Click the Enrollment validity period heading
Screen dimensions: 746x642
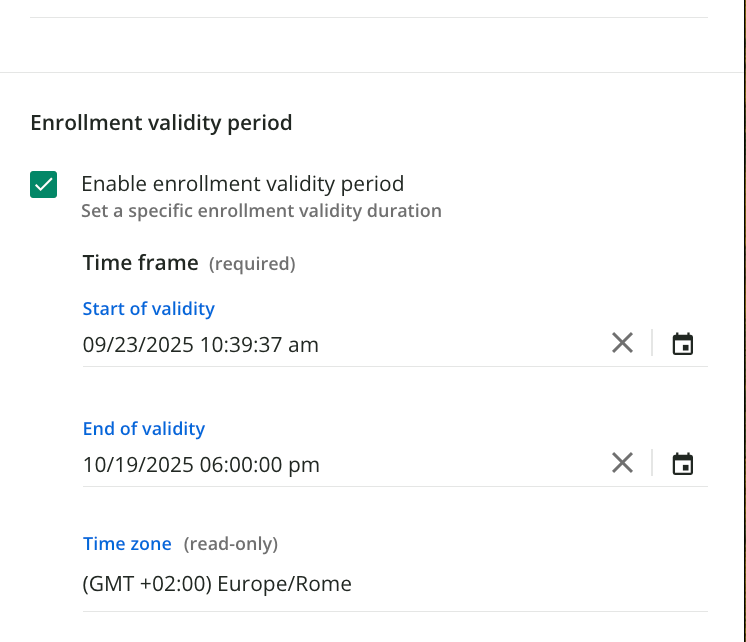tap(161, 123)
